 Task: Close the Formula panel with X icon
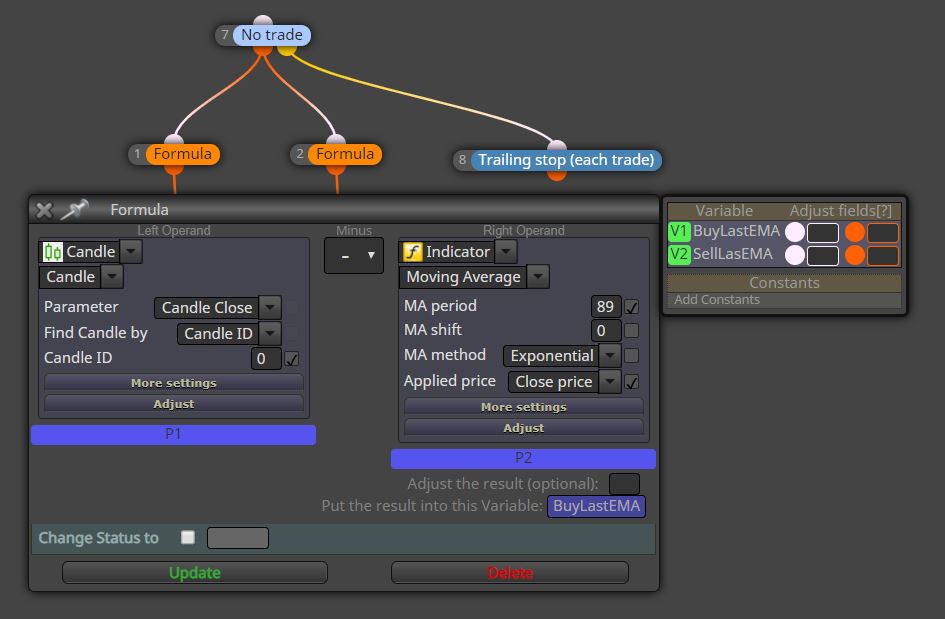44,210
